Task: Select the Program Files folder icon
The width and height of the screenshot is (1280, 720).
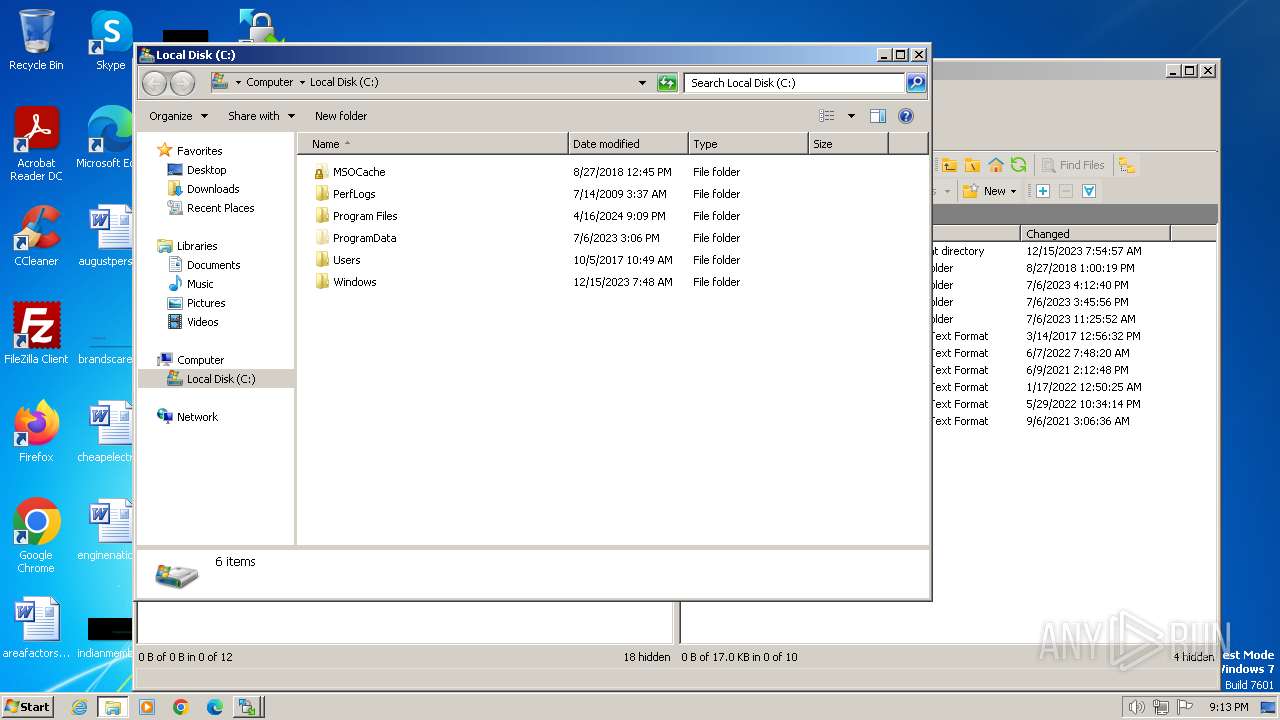Action: pos(321,216)
